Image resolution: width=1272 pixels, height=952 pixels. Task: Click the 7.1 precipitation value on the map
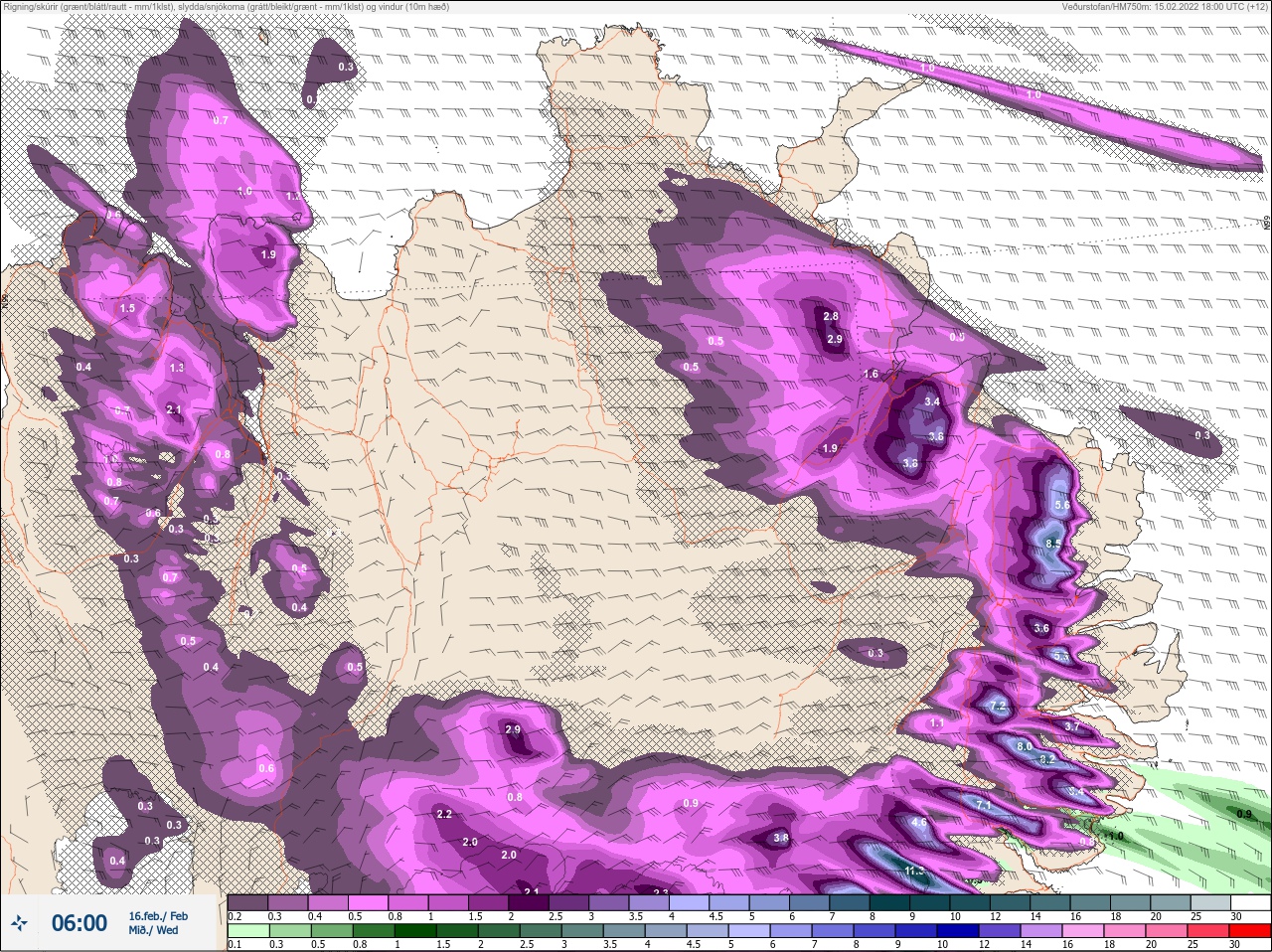pyautogui.click(x=984, y=805)
